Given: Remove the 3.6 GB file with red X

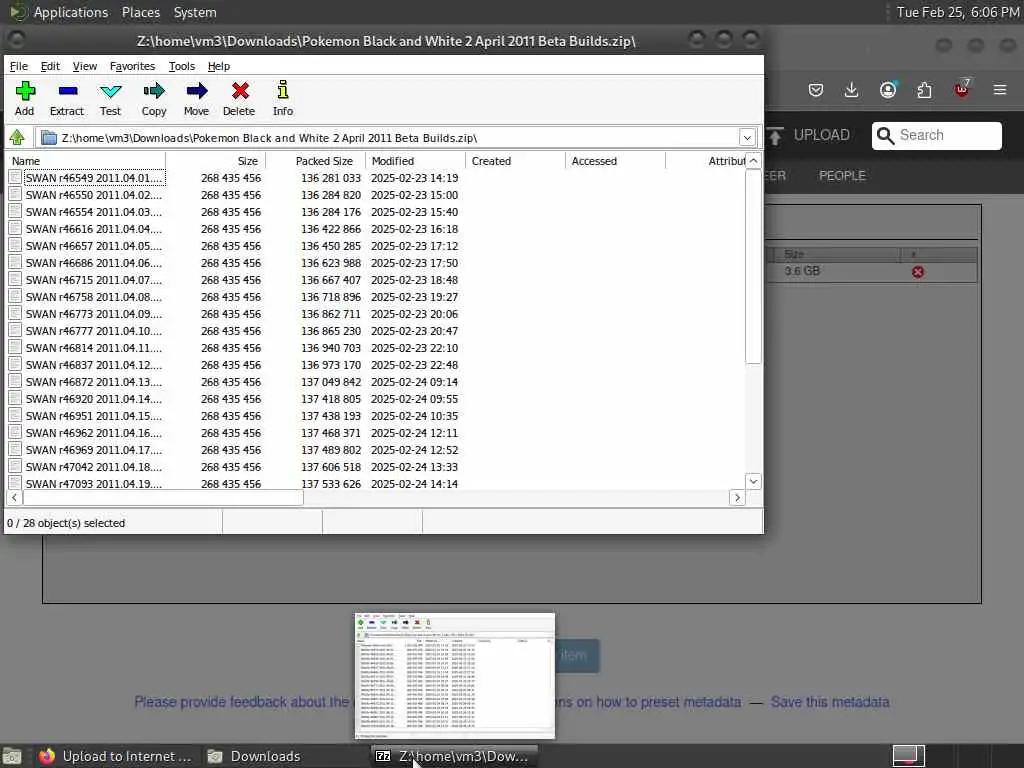Looking at the screenshot, I should tap(918, 272).
